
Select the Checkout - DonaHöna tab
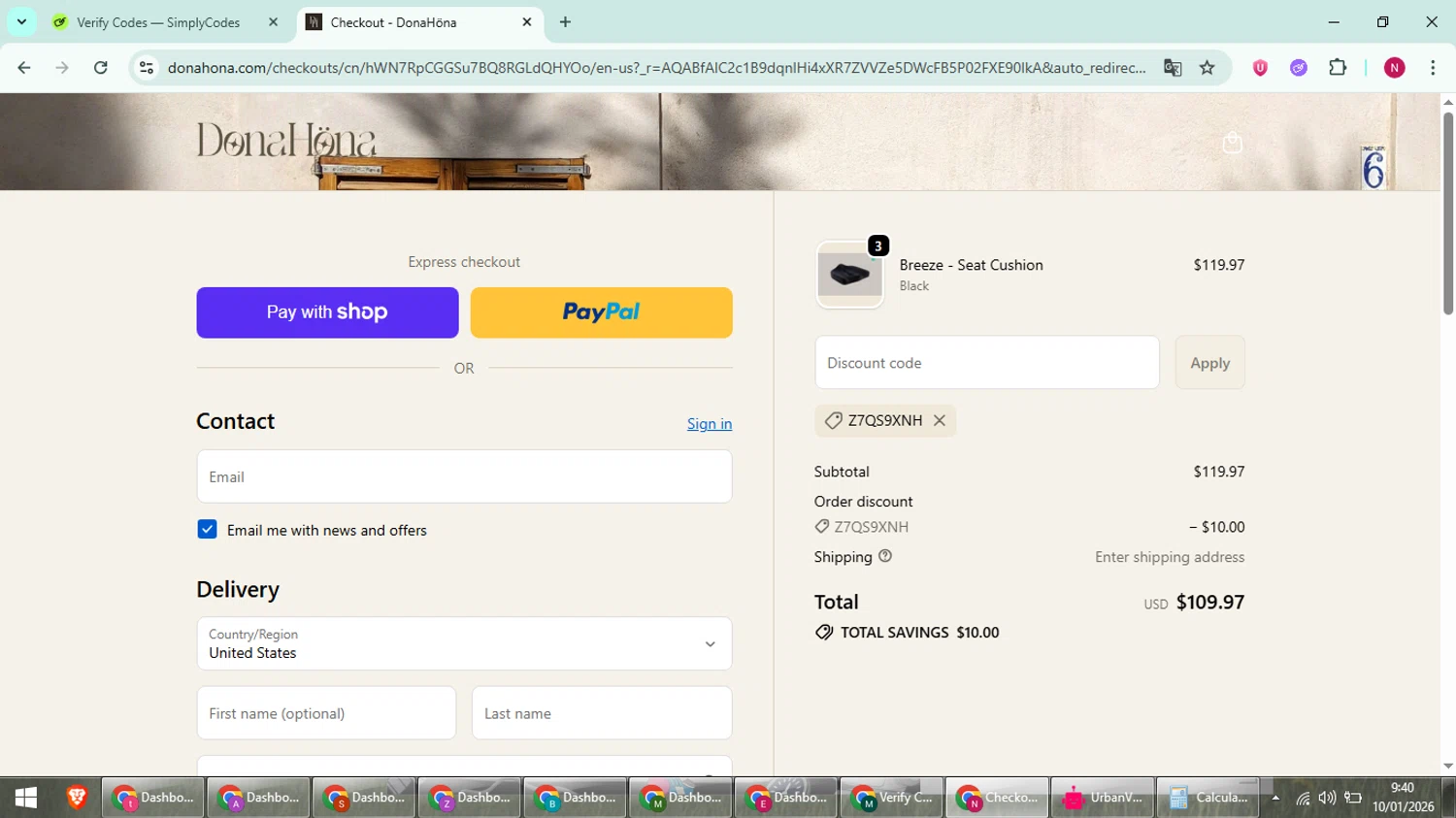(420, 21)
